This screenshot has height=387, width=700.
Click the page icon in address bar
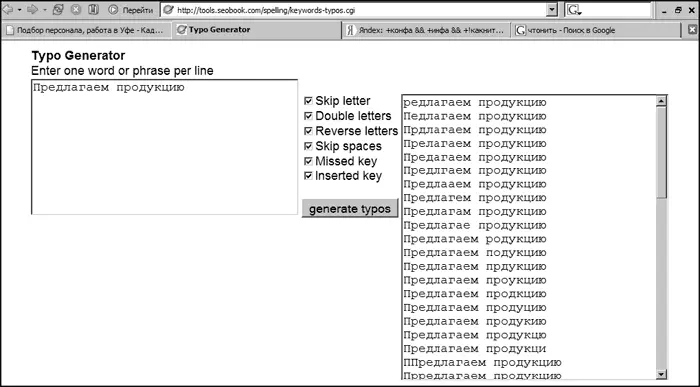pyautogui.click(x=168, y=10)
